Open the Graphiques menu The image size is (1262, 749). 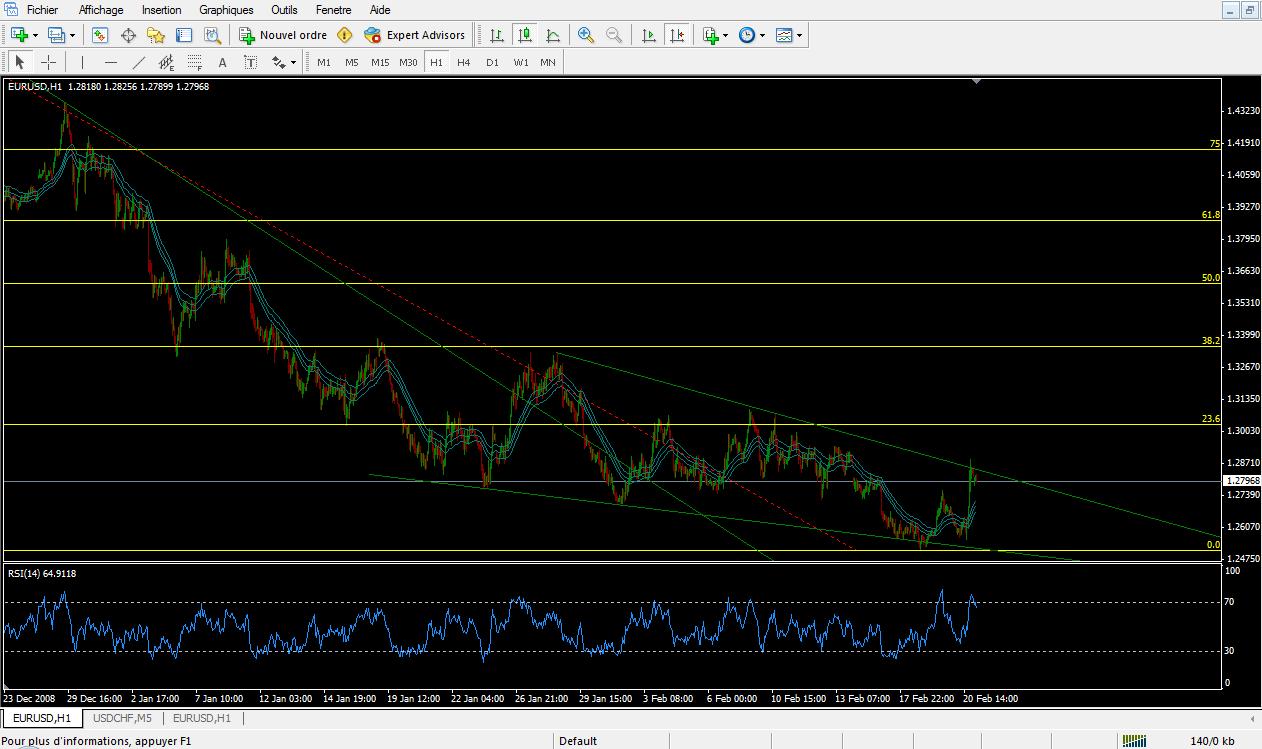[226, 9]
